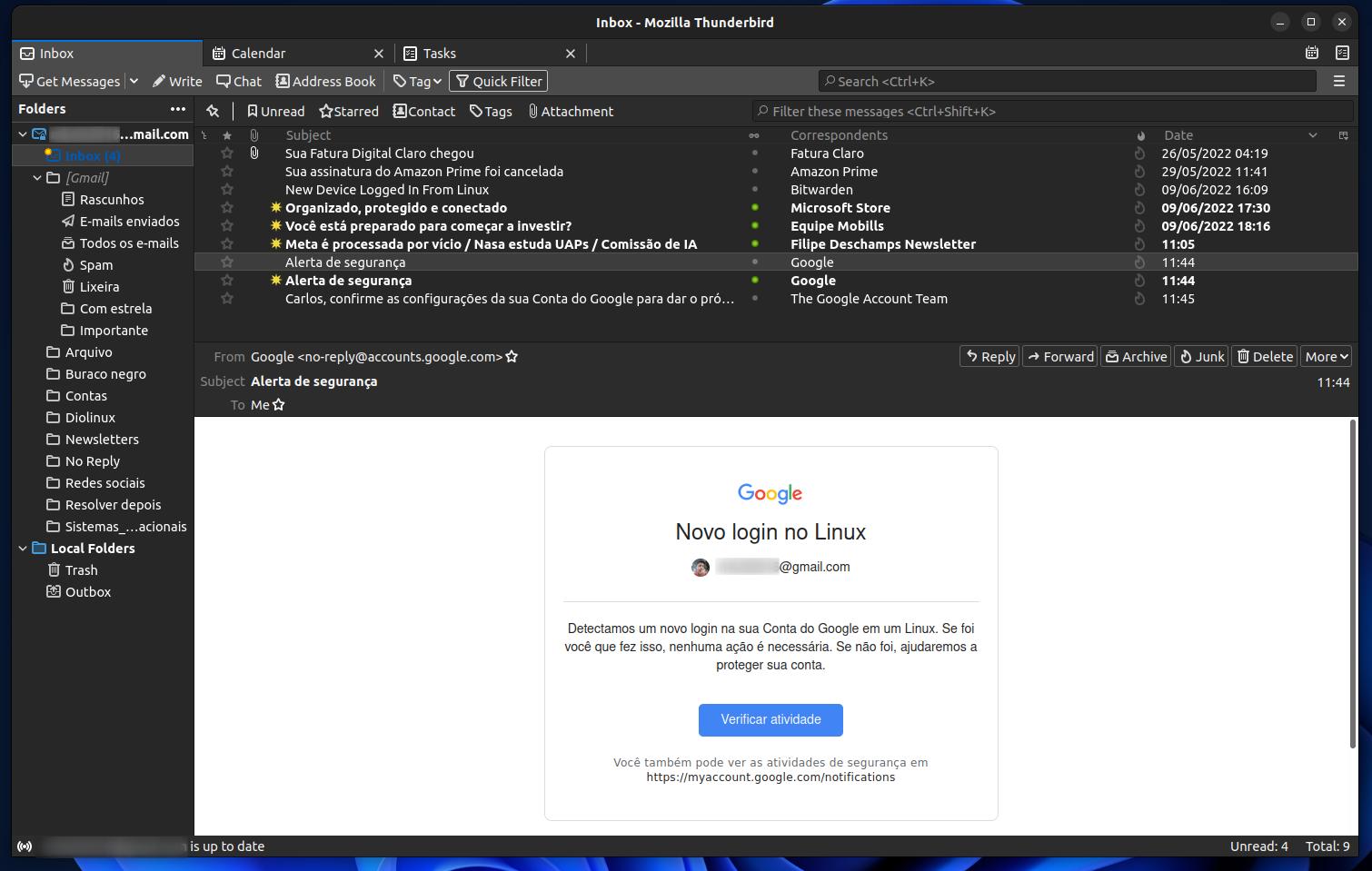Viewport: 1372px width, 871px height.
Task: Open the Chat panel
Action: coord(239,81)
